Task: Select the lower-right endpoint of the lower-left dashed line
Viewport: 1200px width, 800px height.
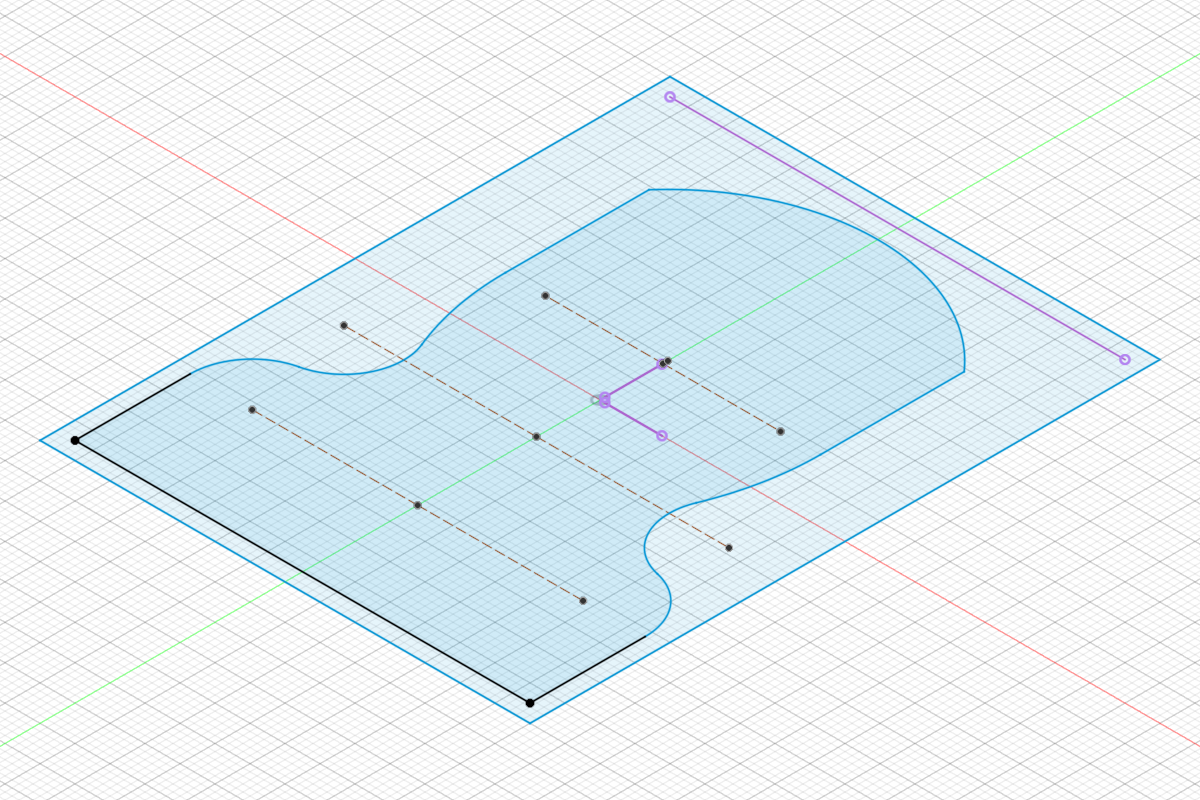Action: [x=583, y=601]
